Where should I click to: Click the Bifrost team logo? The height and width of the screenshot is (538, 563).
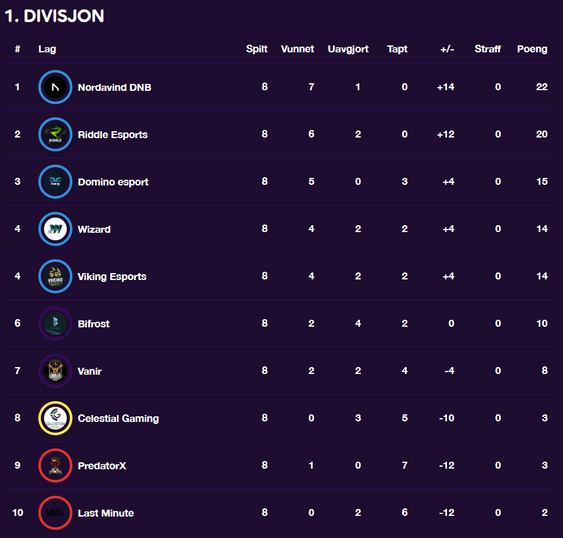[55, 324]
